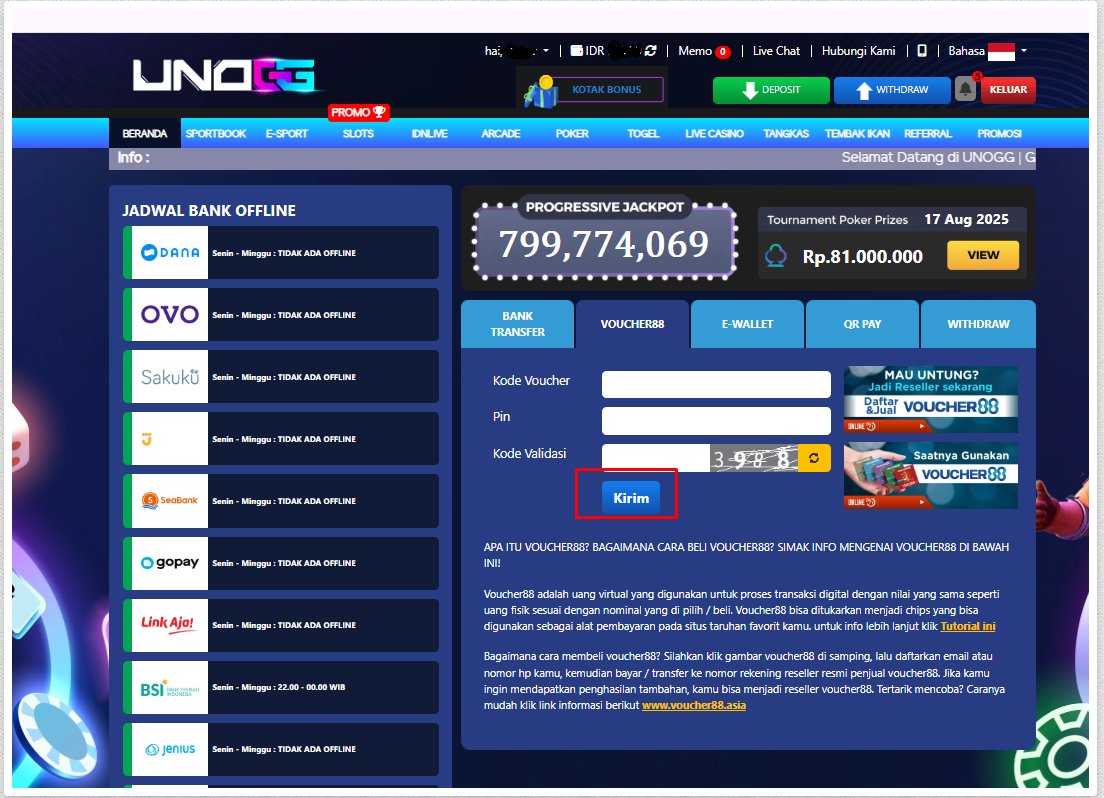Click the Indonesian flag language icon
Image resolution: width=1104 pixels, height=798 pixels.
click(1001, 51)
